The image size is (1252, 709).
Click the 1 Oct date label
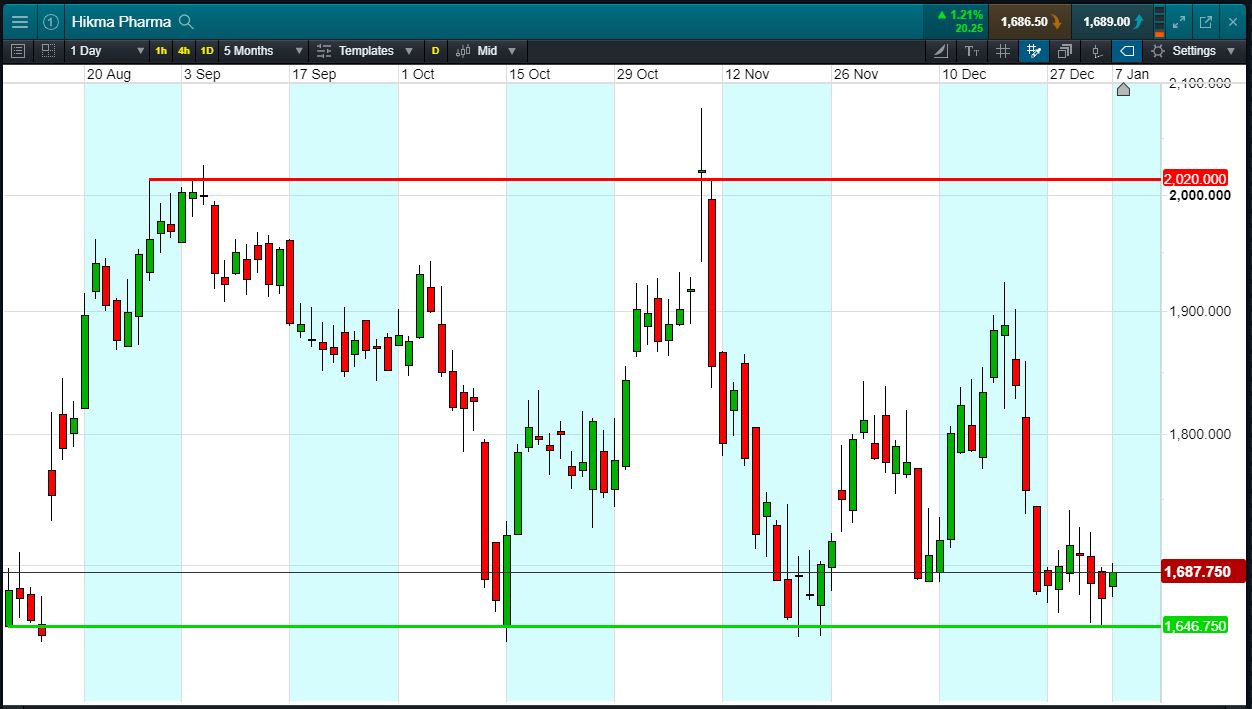point(417,74)
